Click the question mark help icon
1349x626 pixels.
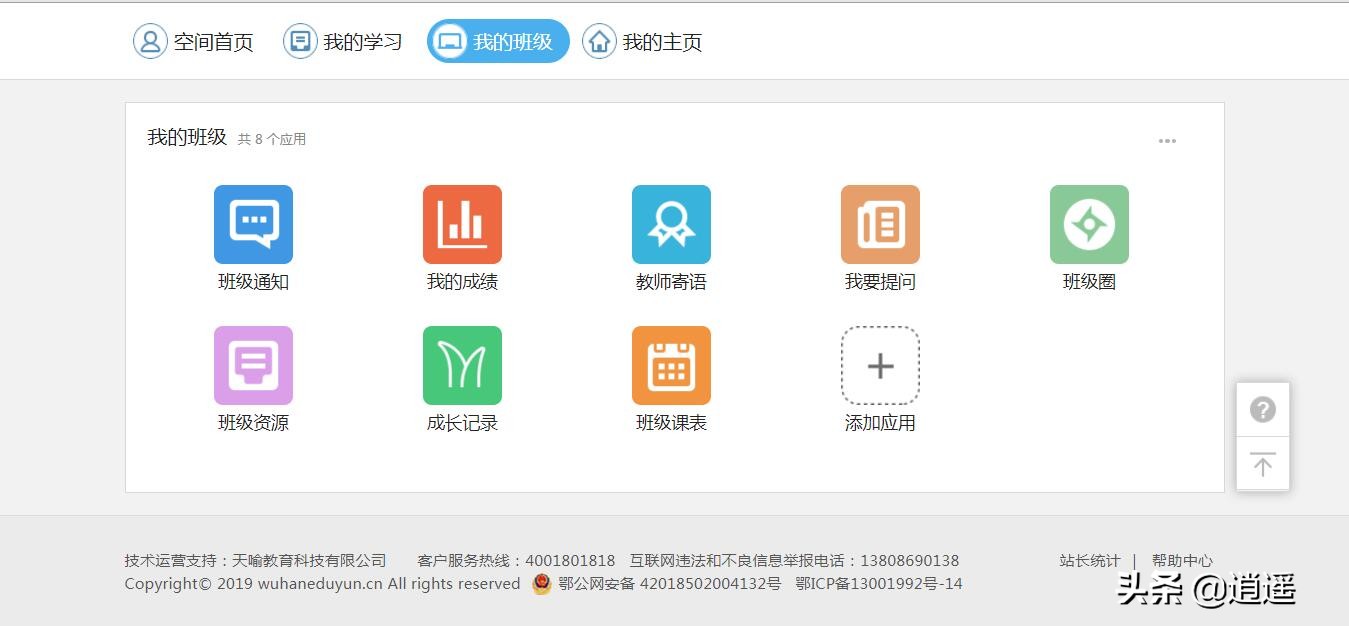coord(1262,409)
